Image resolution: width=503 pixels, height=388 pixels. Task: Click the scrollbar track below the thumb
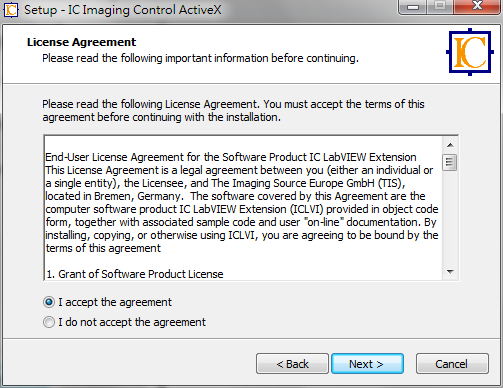(450, 217)
